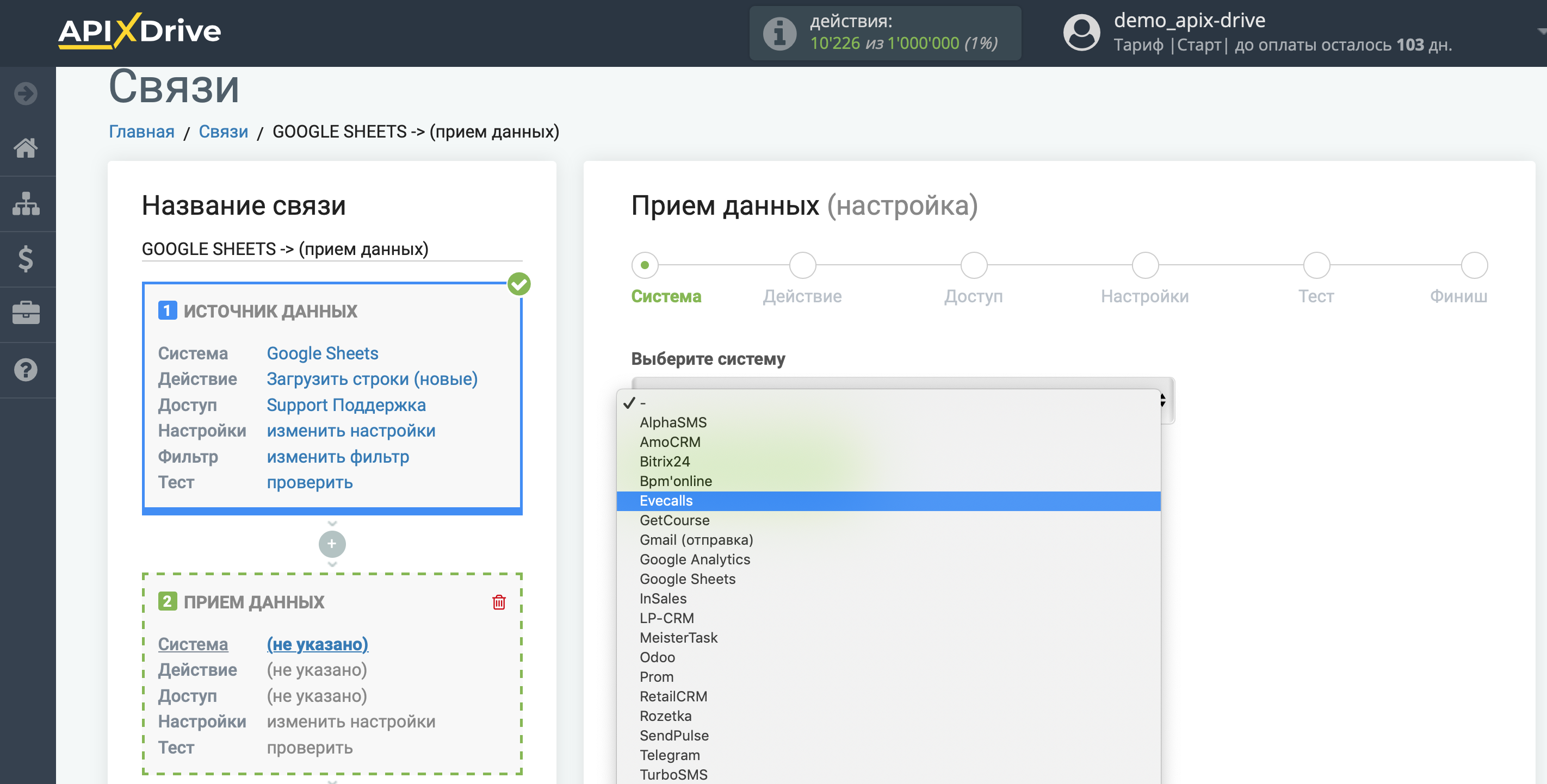
Task: Delete the ПРИЕМ ДАННЫХ block with trash icon
Action: click(499, 602)
